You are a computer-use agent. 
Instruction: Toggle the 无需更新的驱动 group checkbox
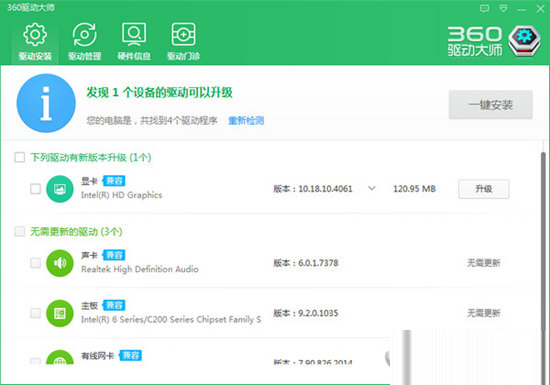(20, 231)
